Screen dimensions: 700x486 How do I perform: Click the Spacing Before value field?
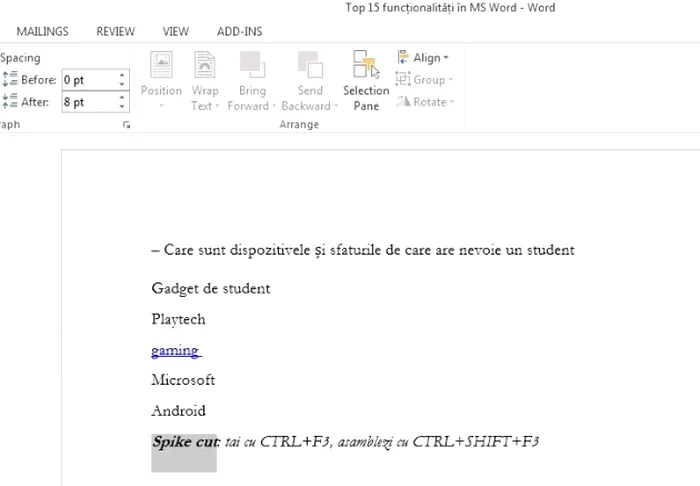click(x=90, y=80)
